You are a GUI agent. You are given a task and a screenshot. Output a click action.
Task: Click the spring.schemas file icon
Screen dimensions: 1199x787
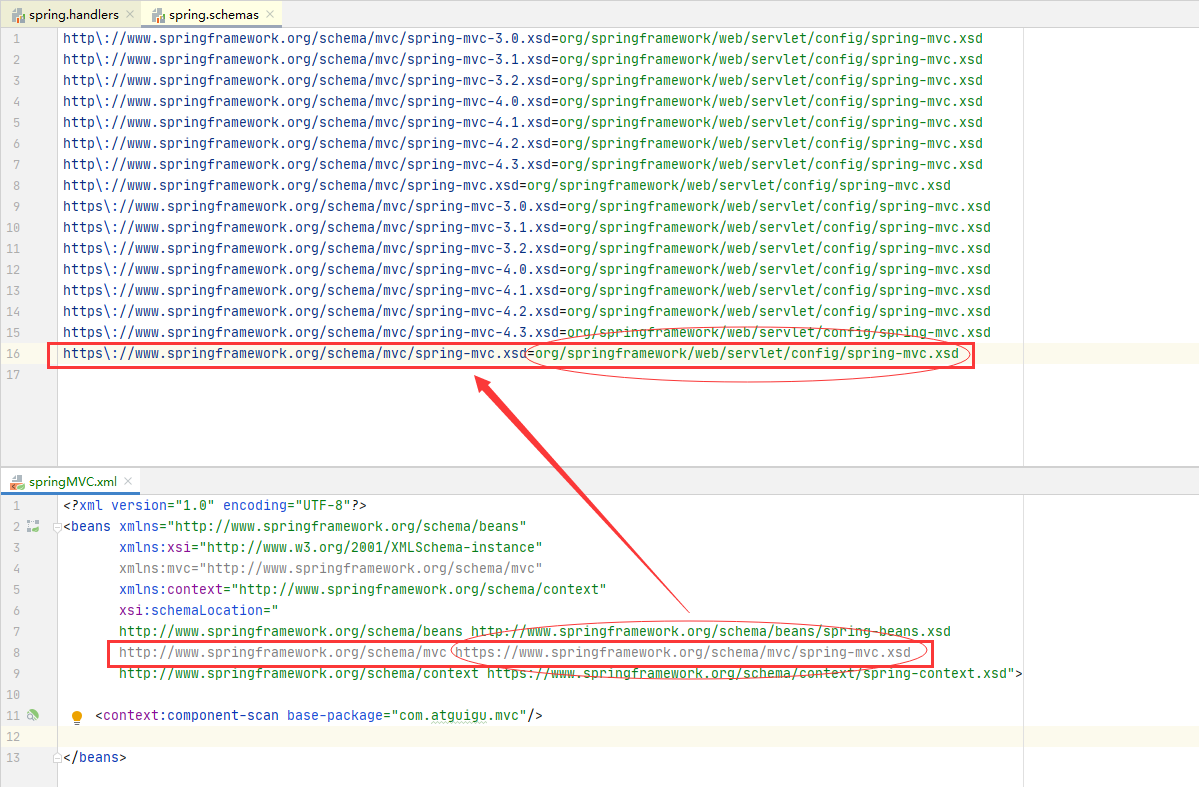[158, 15]
